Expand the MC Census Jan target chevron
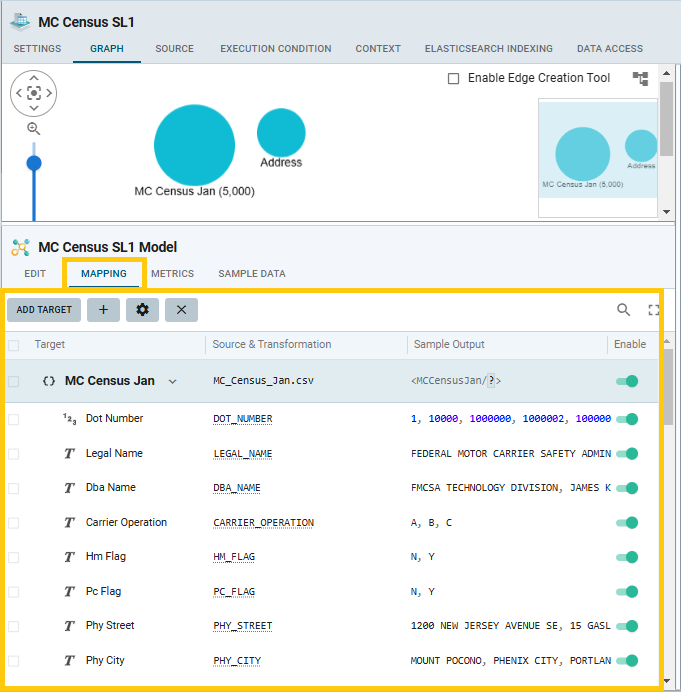681x692 pixels. coord(173,381)
